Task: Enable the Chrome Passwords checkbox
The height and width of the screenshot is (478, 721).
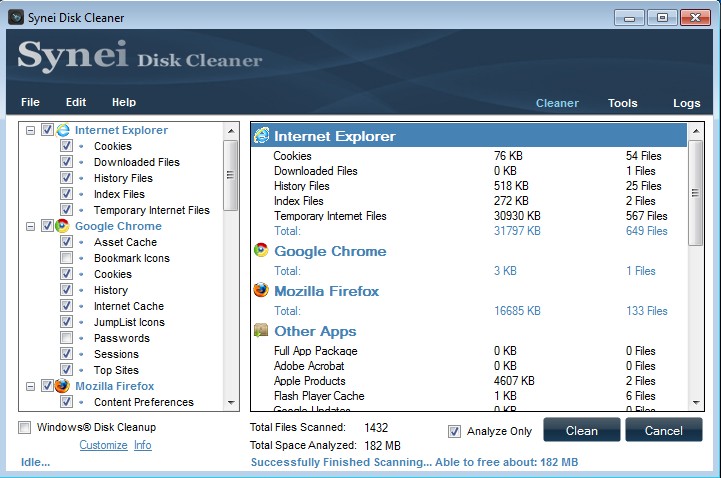Action: 66,338
